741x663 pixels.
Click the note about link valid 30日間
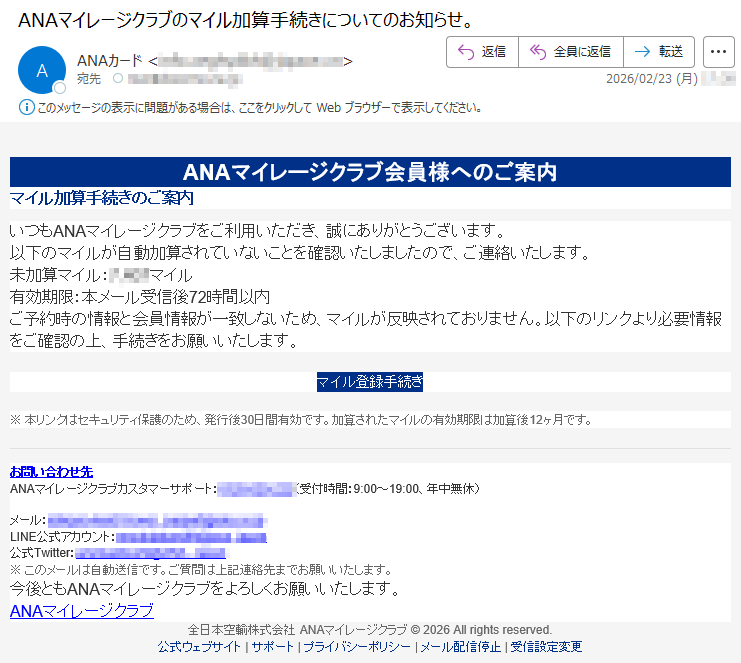coord(301,420)
